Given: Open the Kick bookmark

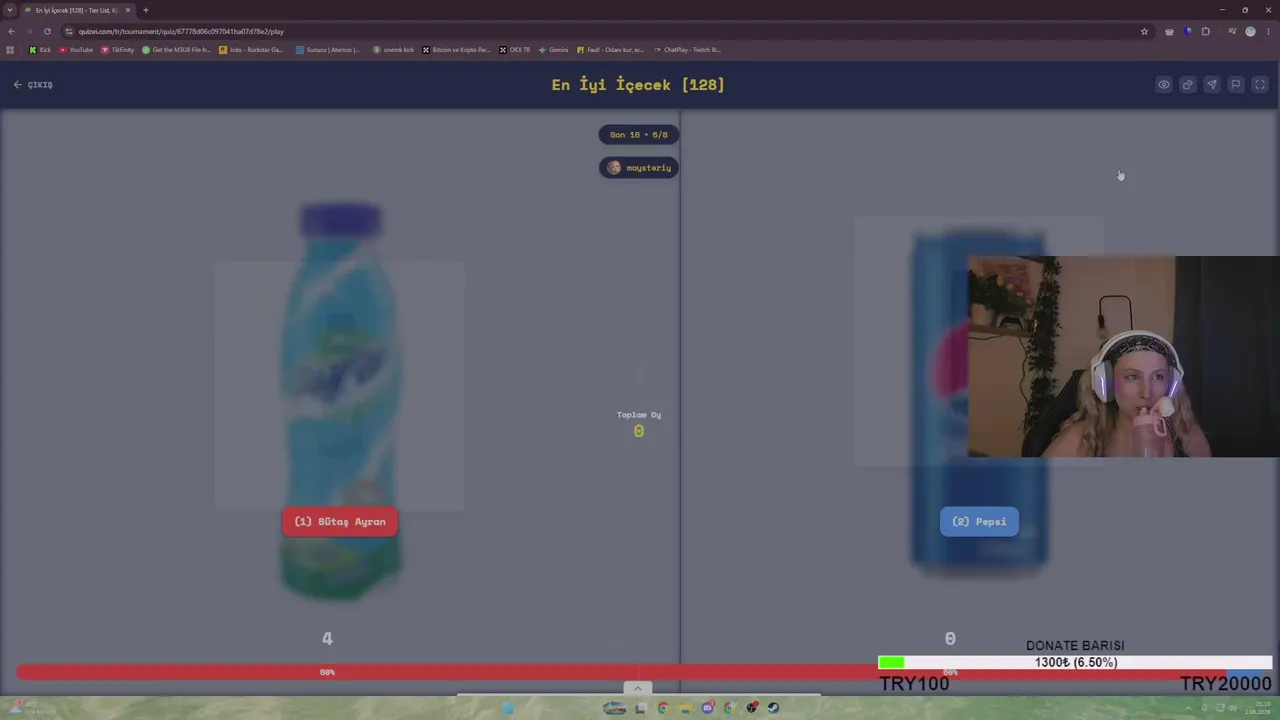Looking at the screenshot, I should pos(40,50).
